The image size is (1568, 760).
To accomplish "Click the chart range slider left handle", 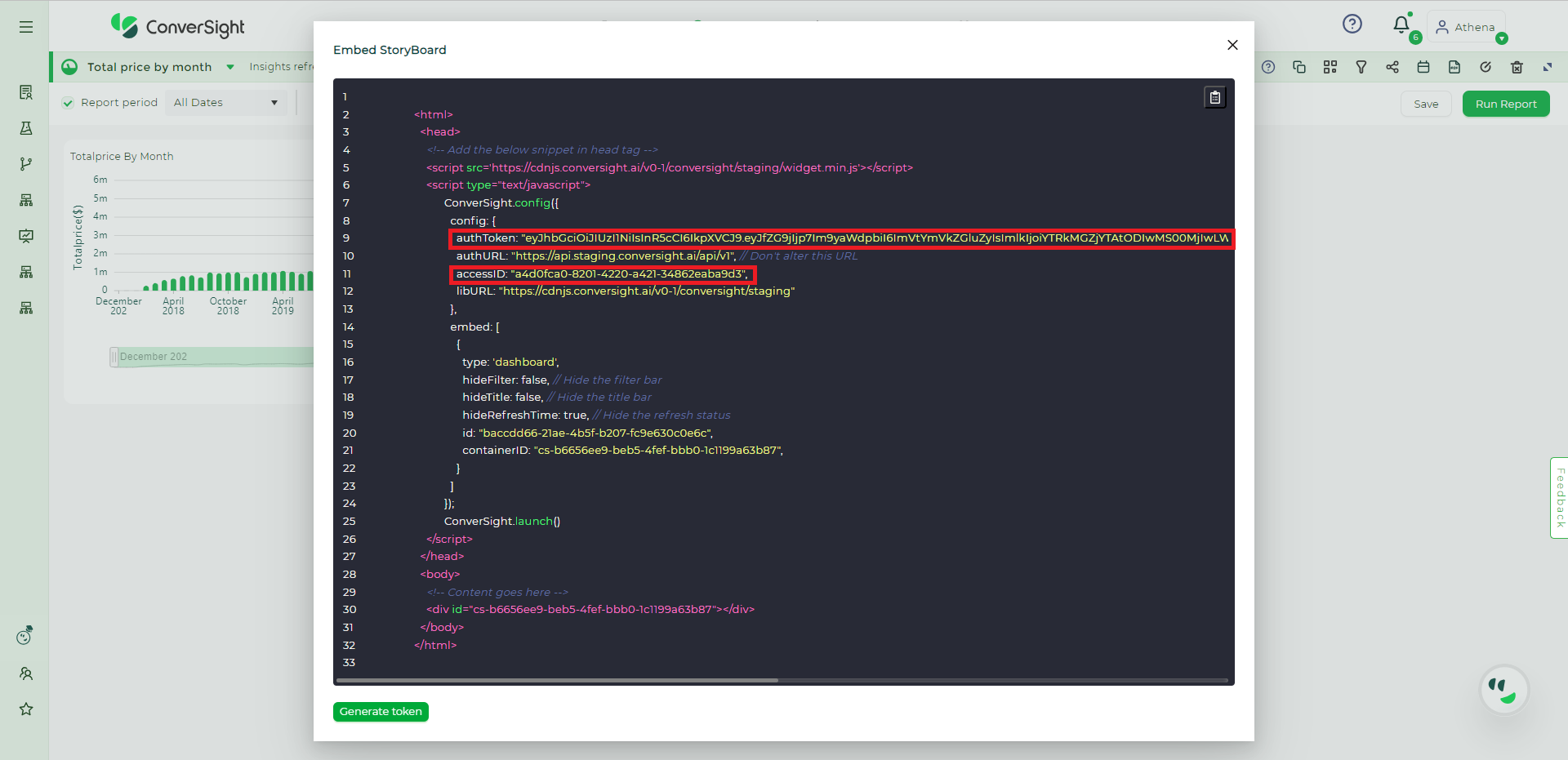I will 114,357.
